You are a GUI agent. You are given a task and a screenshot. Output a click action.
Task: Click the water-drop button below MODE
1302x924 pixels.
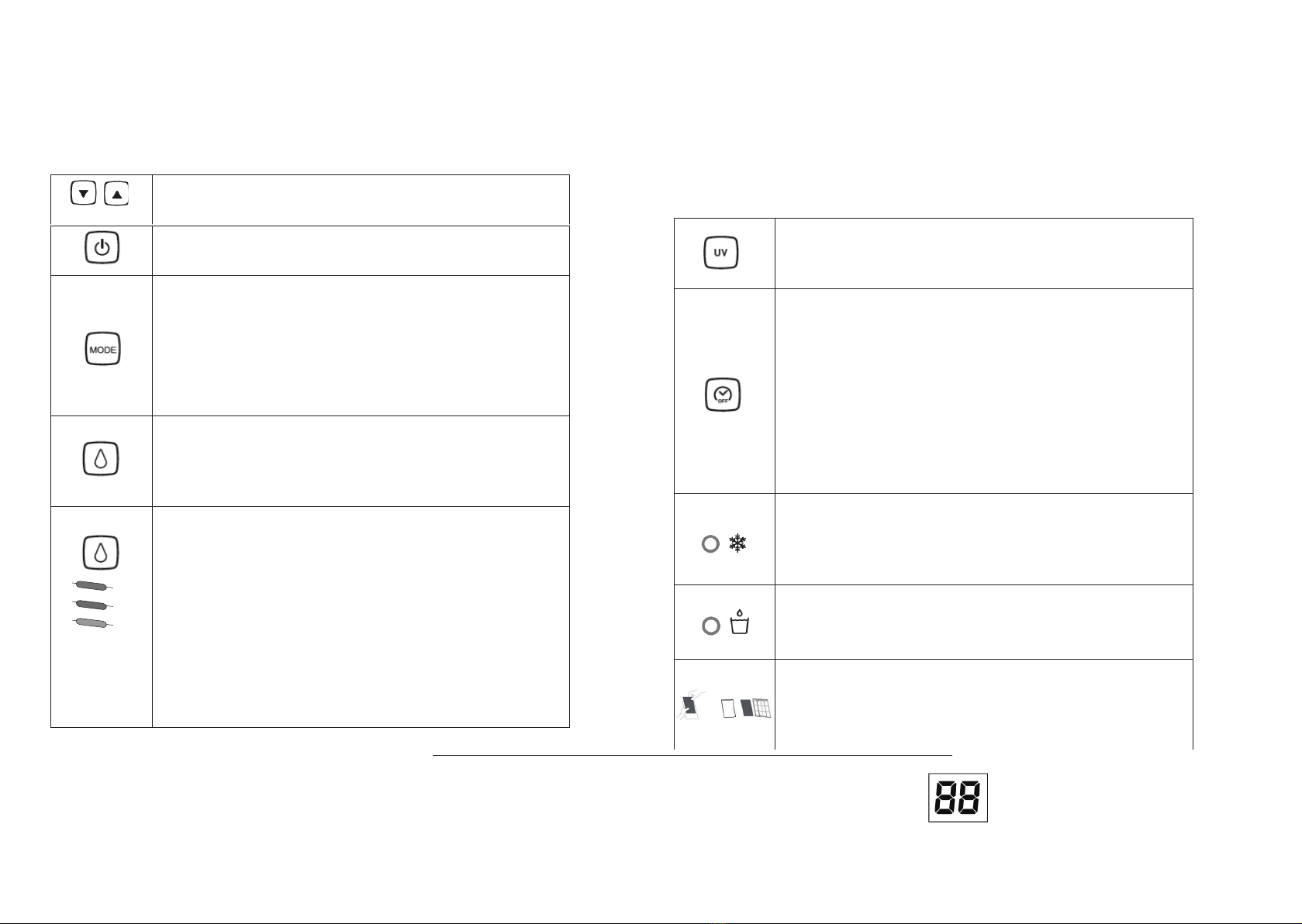(x=101, y=459)
